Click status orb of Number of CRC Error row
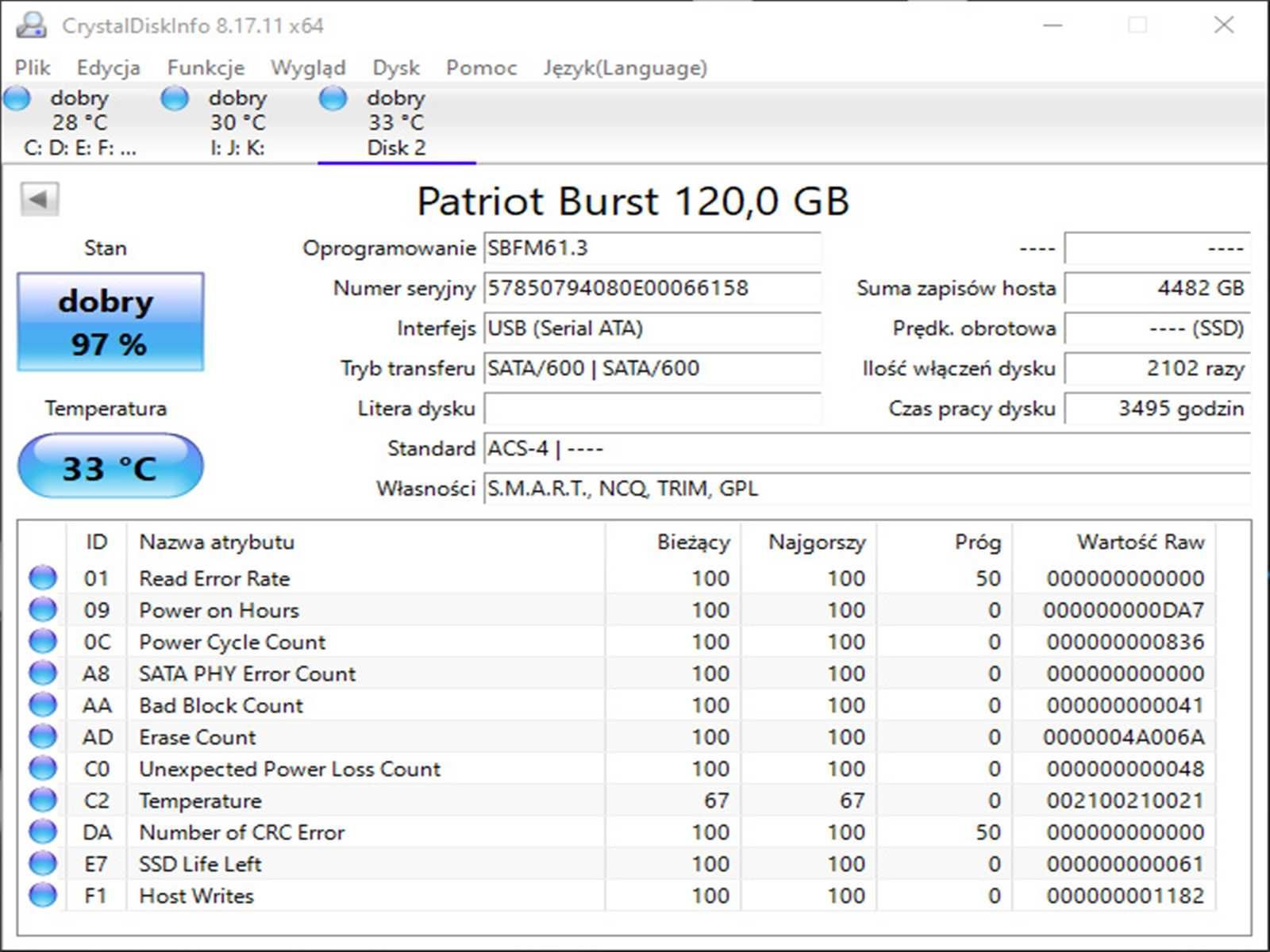Viewport: 1270px width, 952px height. [x=43, y=831]
